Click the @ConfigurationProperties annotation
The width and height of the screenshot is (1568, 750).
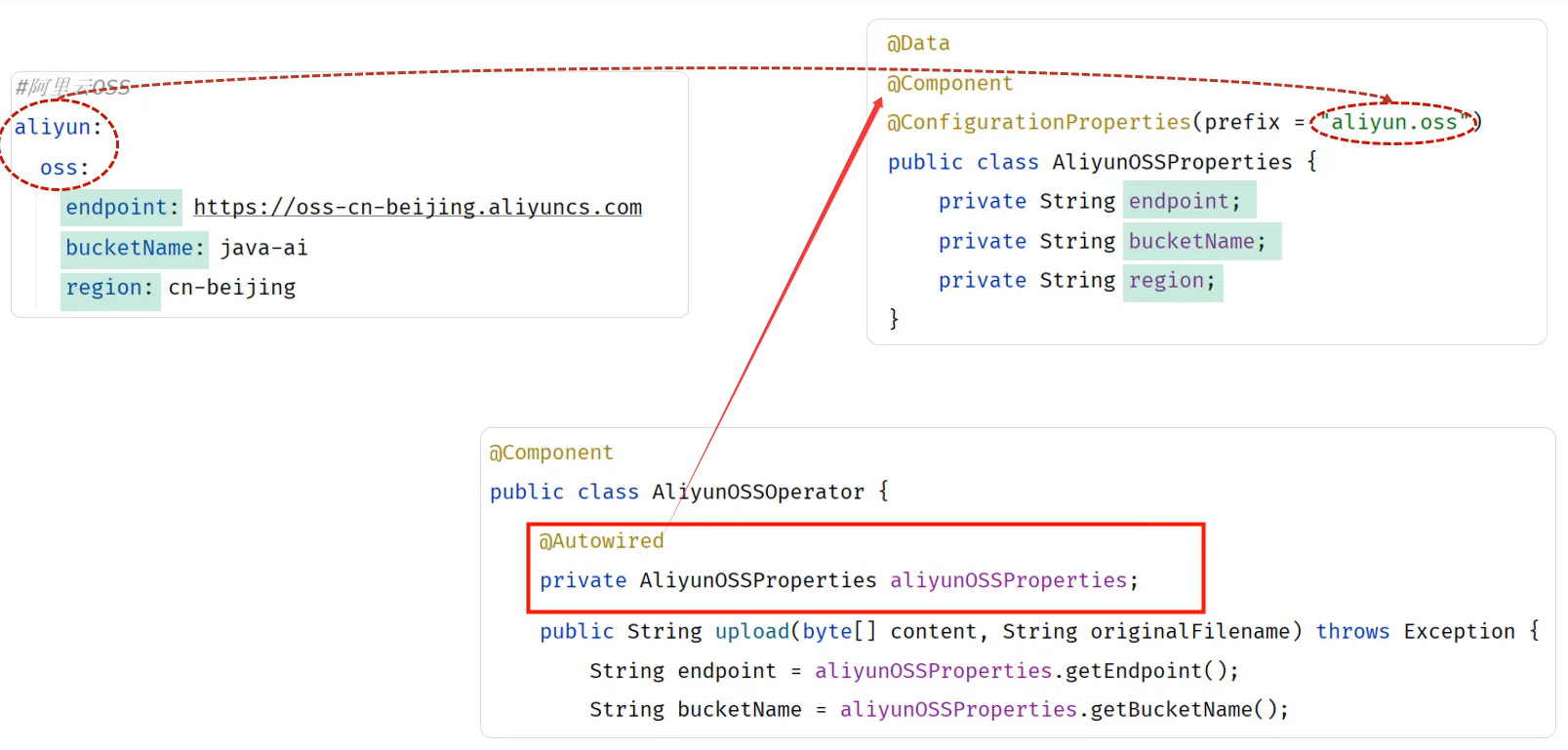pyautogui.click(x=1038, y=123)
